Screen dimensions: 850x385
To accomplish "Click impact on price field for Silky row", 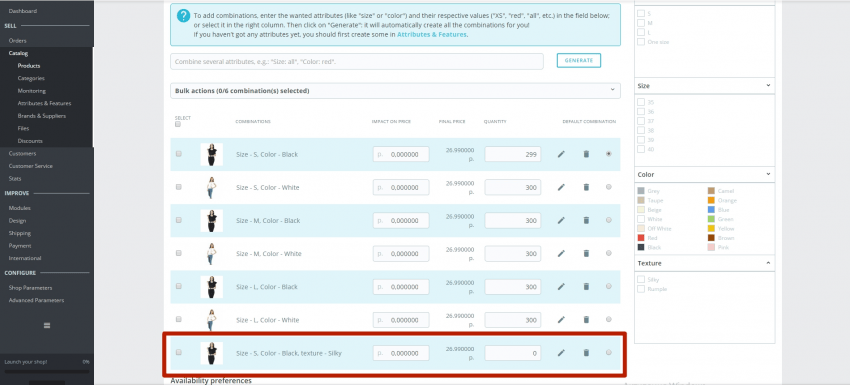I will tap(401, 353).
